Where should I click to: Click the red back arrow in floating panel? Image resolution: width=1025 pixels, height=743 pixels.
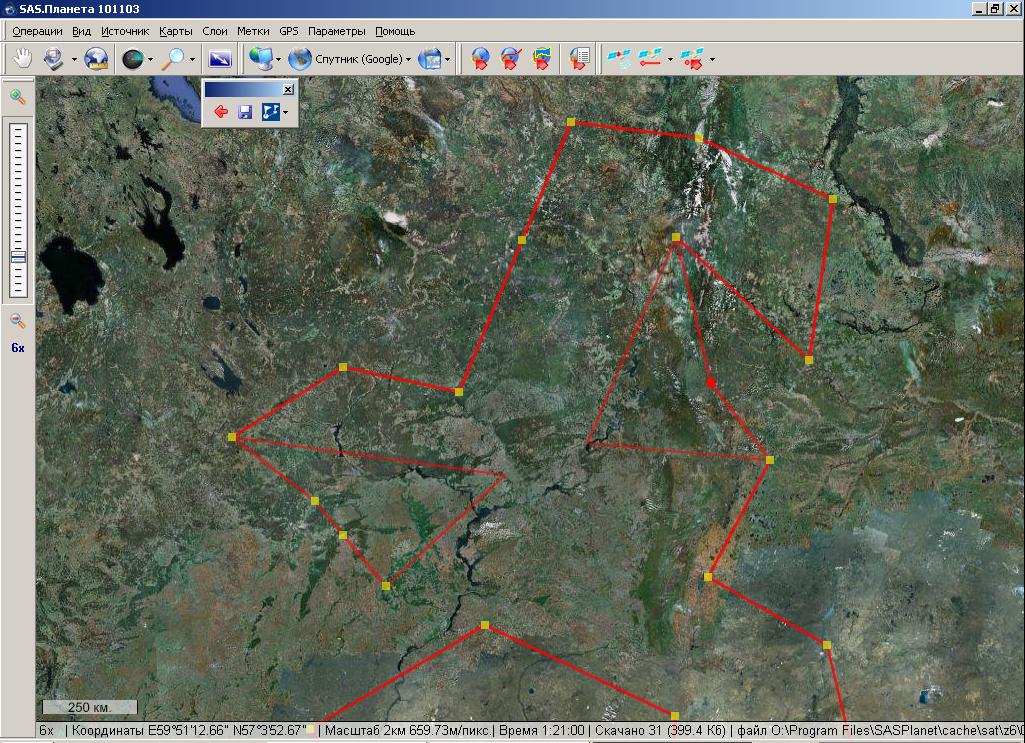[221, 113]
